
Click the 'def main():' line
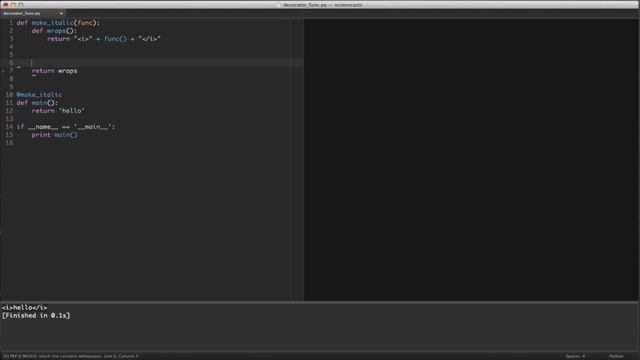(x=37, y=103)
